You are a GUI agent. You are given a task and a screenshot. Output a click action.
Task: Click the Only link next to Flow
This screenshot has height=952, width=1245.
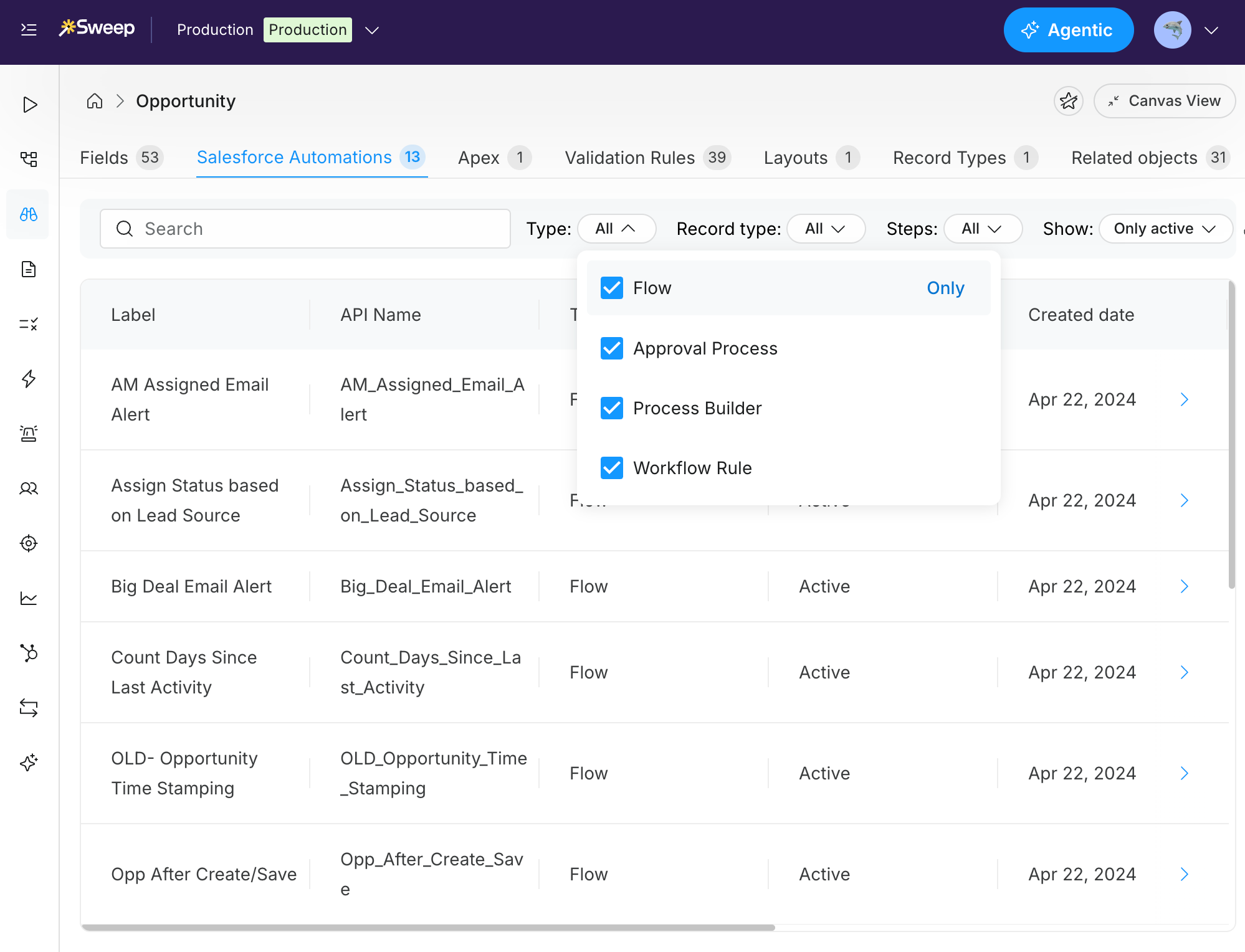[x=945, y=288]
